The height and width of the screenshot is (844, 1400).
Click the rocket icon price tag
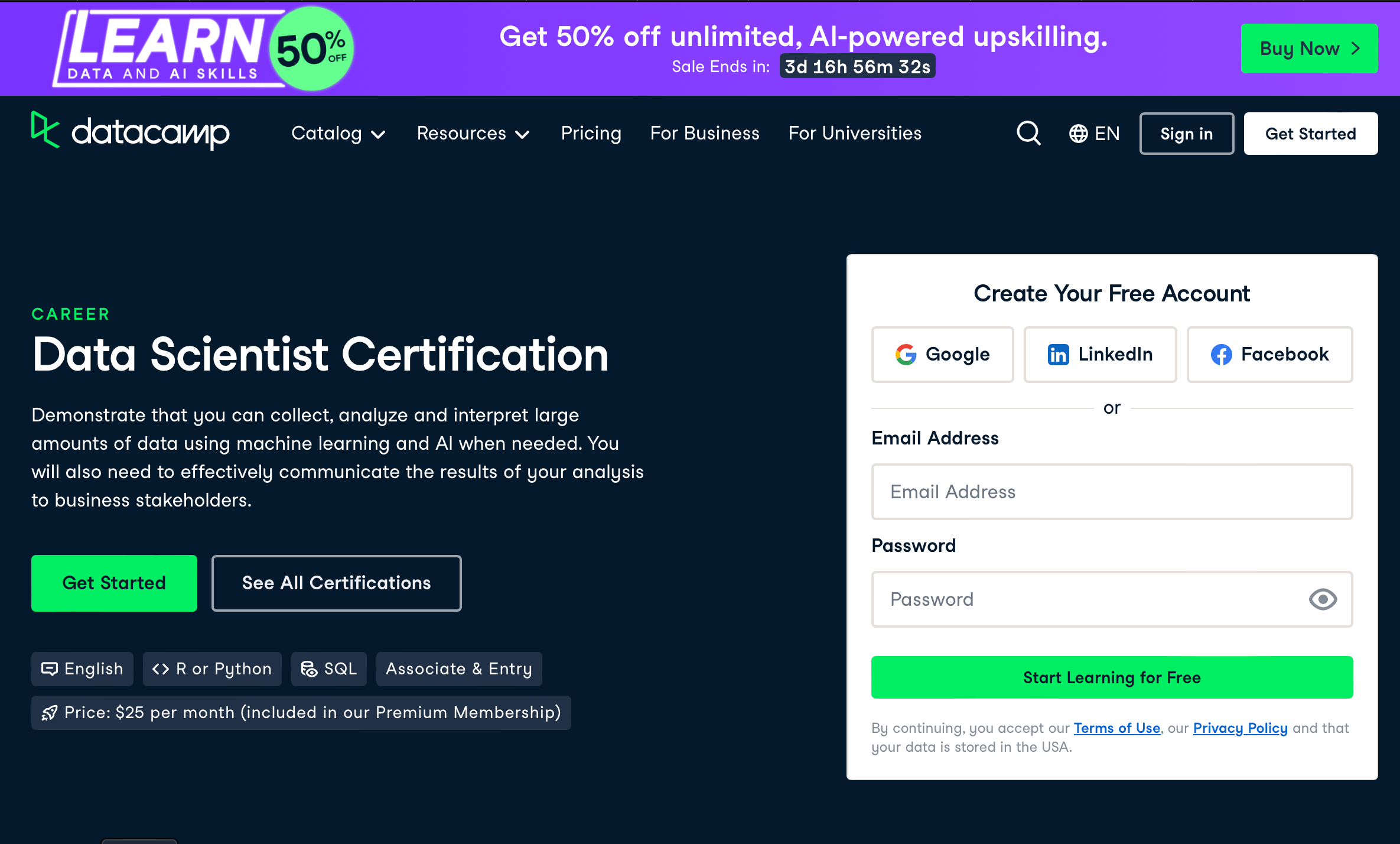(x=301, y=713)
